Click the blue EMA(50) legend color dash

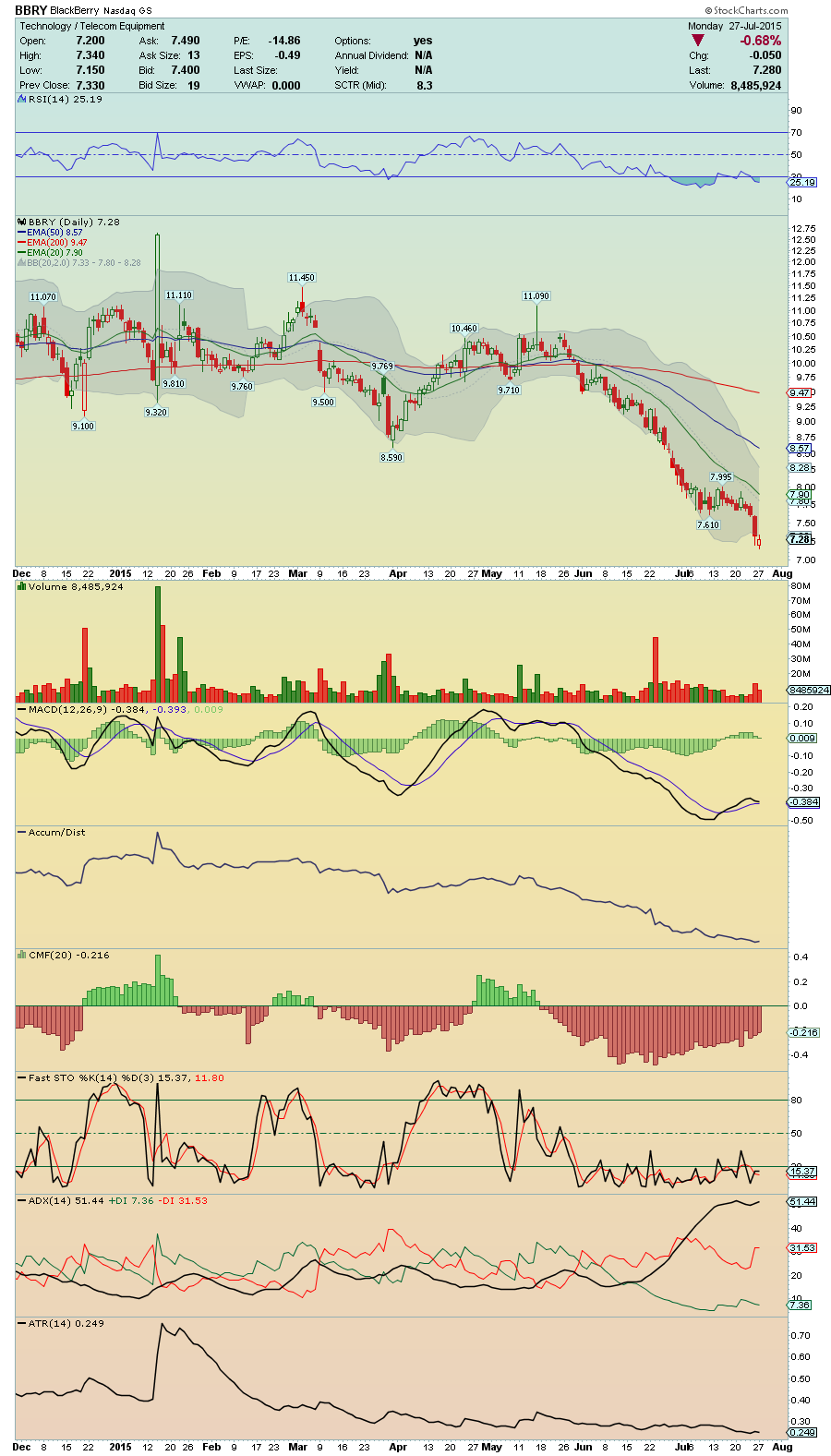[x=22, y=233]
